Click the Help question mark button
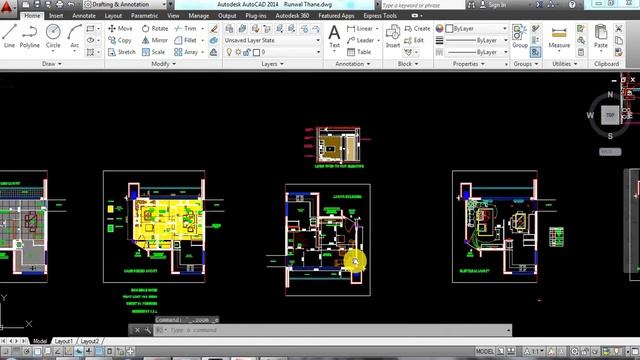The image size is (640, 360). (572, 4)
